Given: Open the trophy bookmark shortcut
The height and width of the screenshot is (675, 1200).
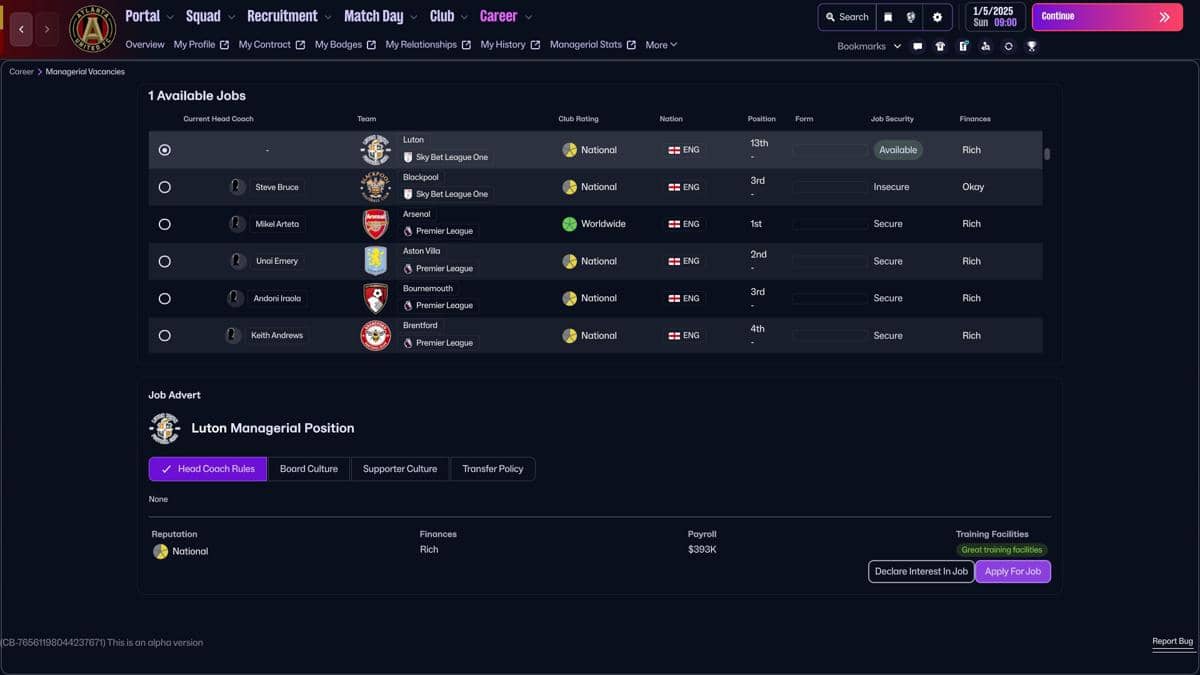Looking at the screenshot, I should point(1031,46).
